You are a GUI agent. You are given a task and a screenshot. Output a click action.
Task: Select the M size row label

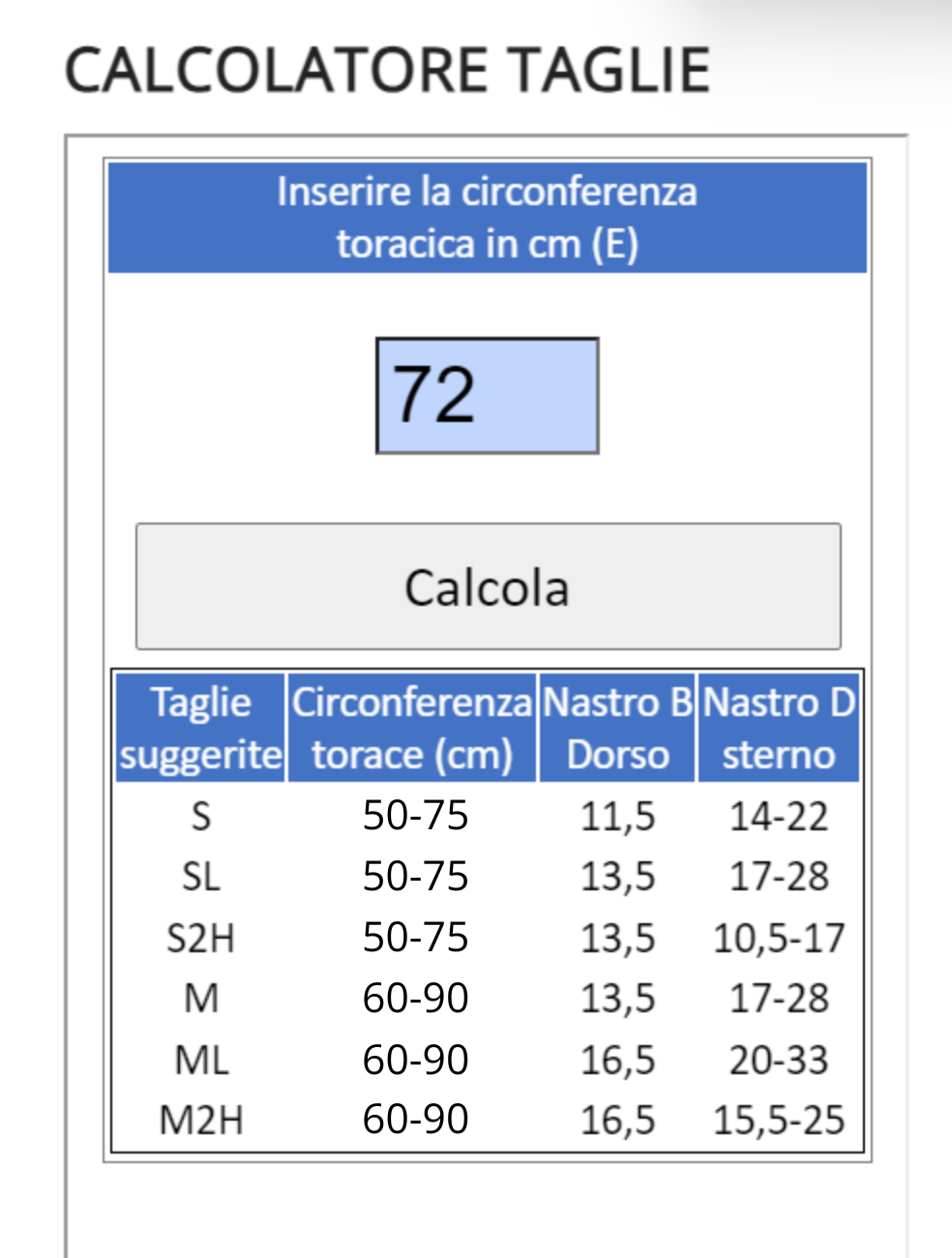(200, 999)
